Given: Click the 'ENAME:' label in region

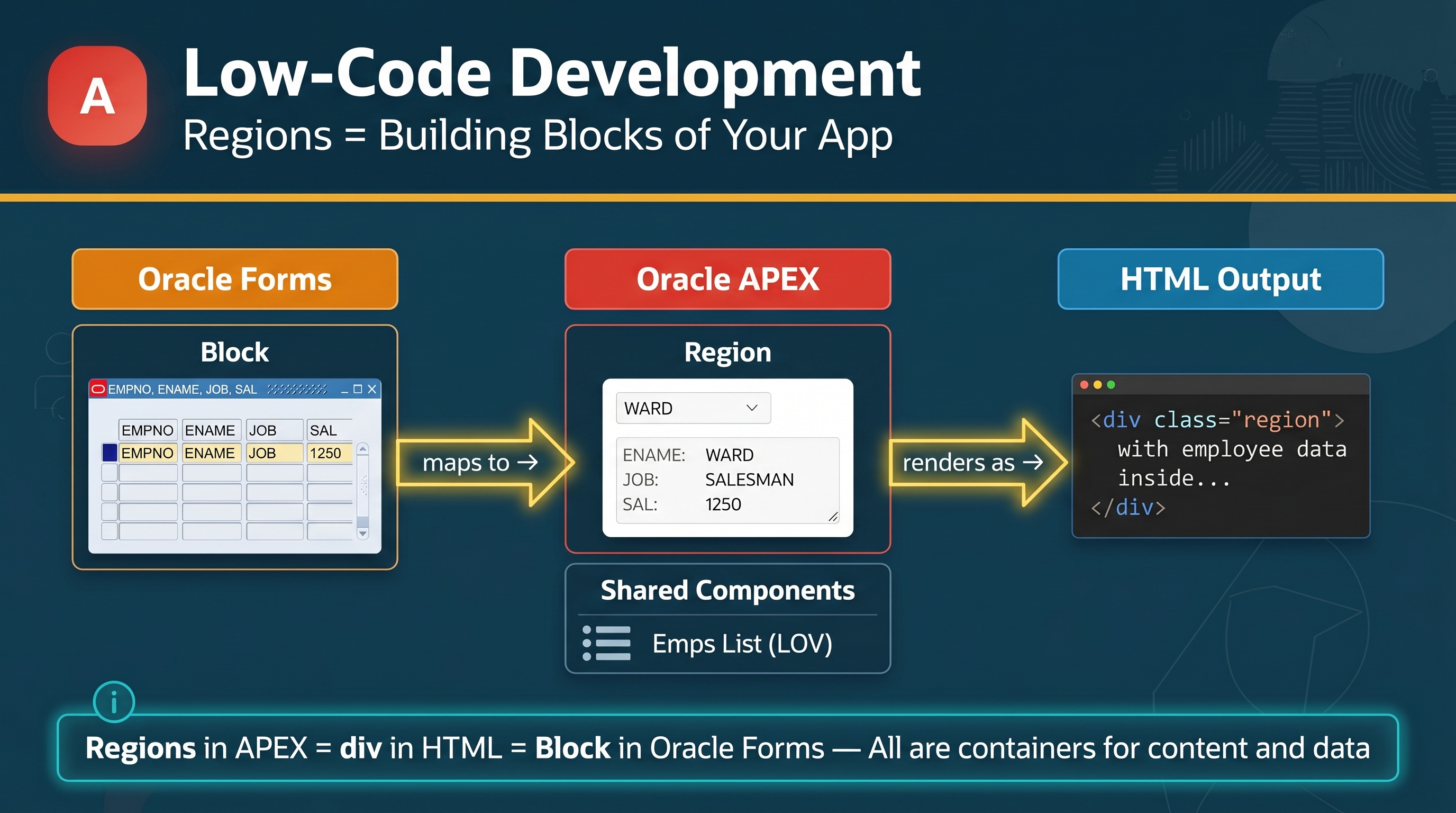Looking at the screenshot, I should point(654,455).
